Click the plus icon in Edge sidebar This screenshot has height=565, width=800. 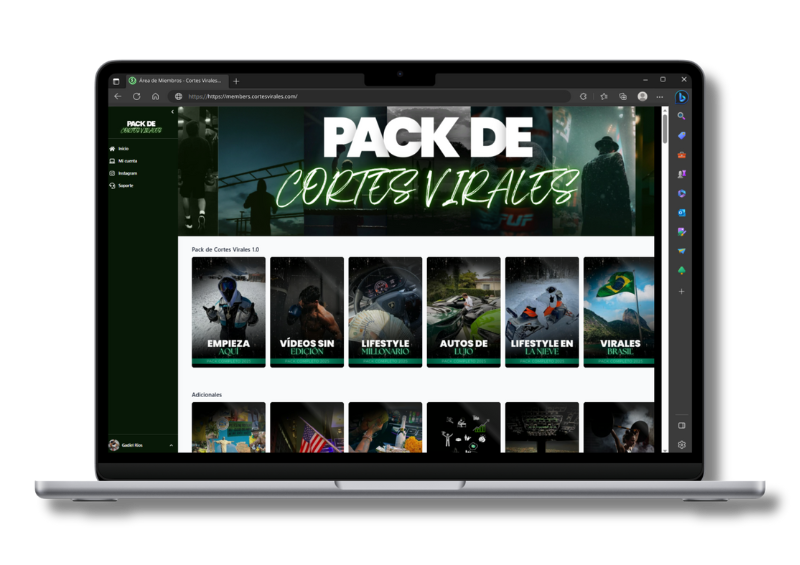(x=681, y=291)
